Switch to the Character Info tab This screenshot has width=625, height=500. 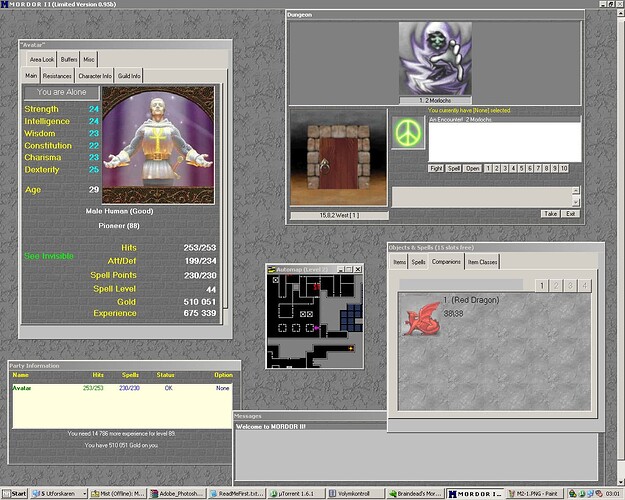[95, 76]
